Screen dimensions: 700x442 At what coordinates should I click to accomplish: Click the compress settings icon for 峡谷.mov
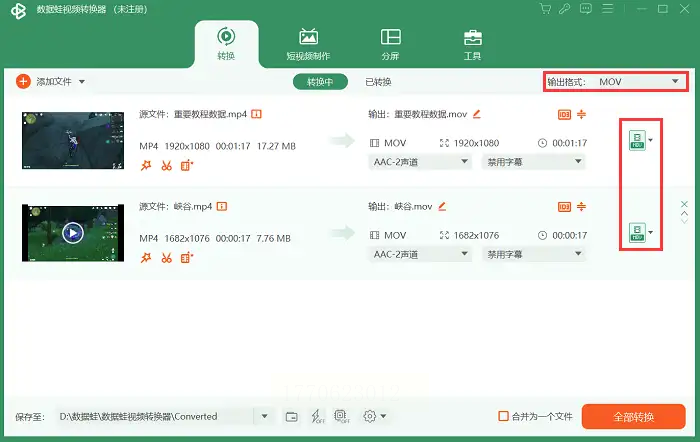coord(582,206)
